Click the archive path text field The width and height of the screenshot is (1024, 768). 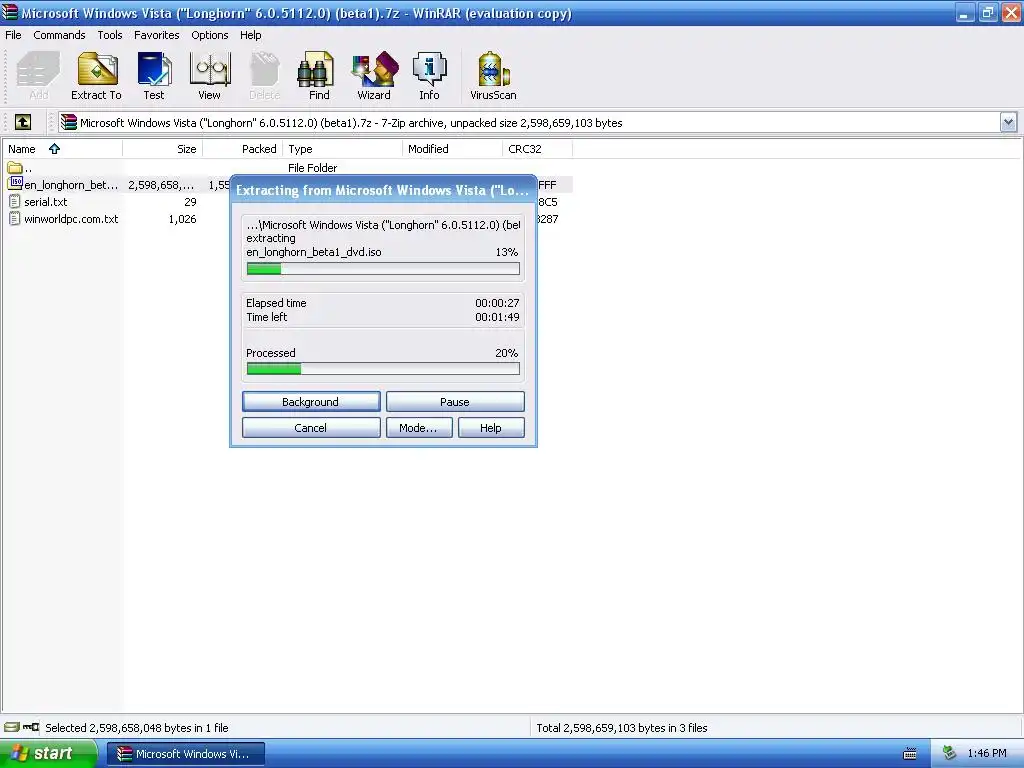point(529,123)
